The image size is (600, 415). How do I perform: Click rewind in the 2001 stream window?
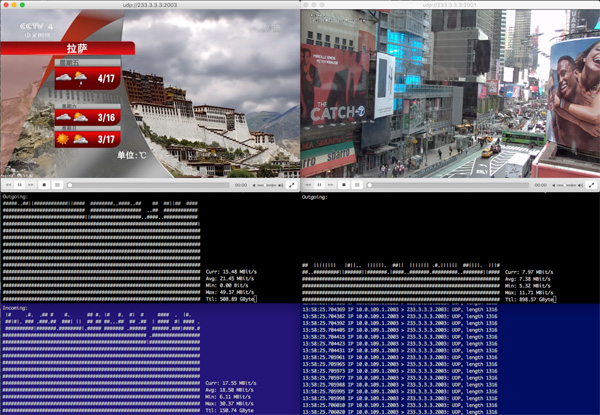pyautogui.click(x=308, y=185)
